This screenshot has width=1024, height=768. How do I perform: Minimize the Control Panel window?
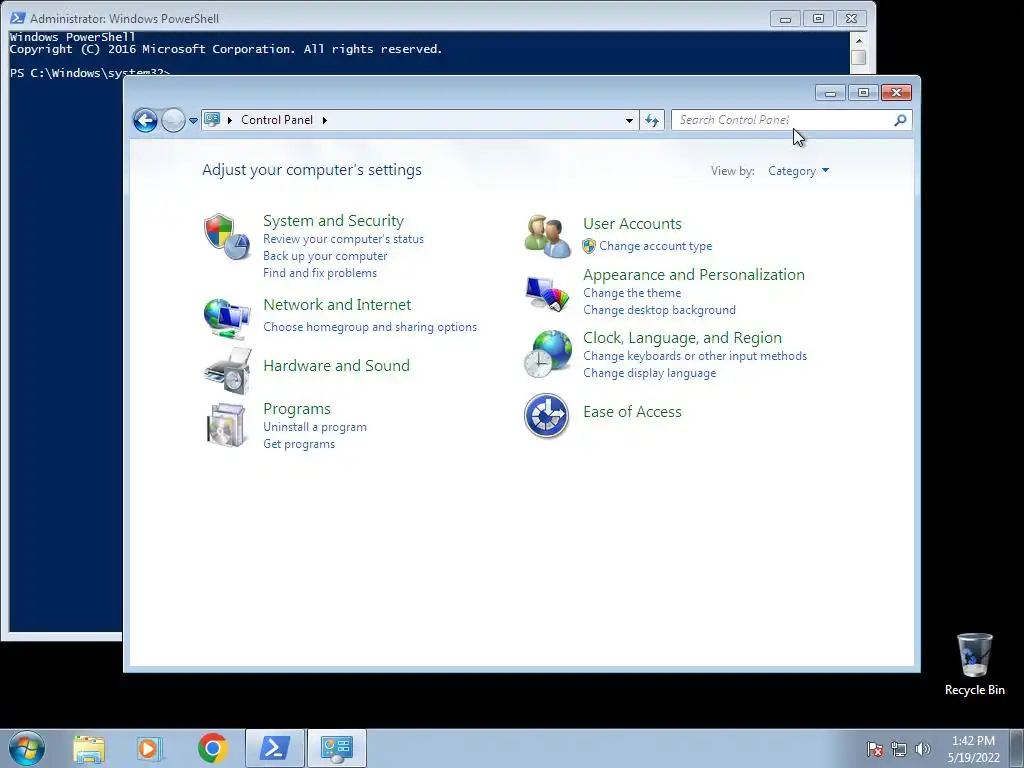[x=830, y=93]
